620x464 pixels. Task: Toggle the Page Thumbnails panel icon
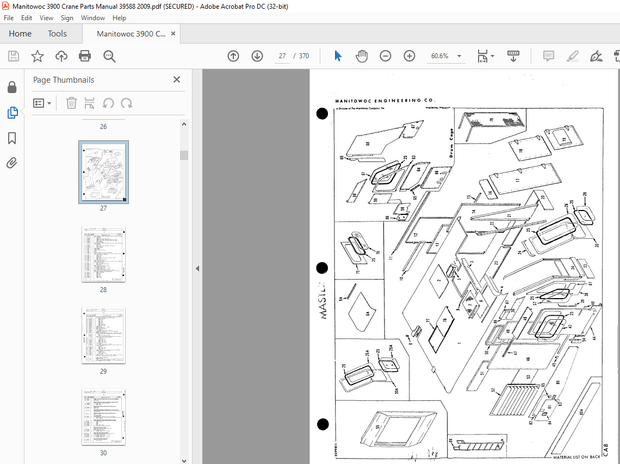point(12,113)
